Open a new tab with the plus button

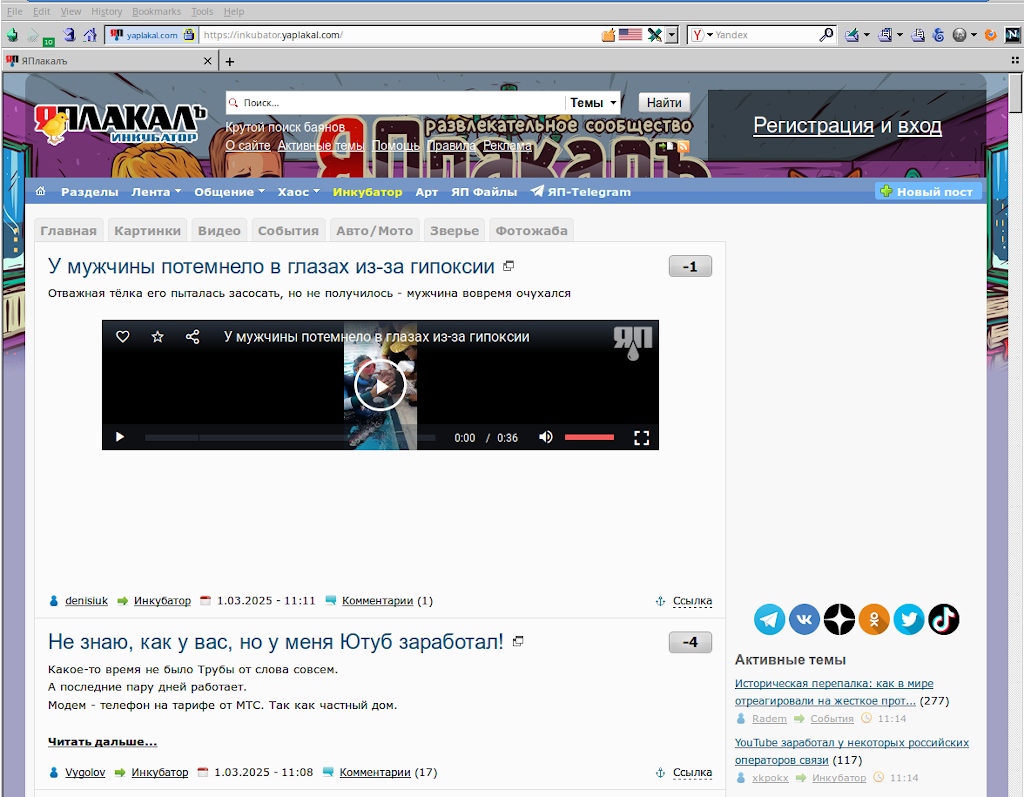pyautogui.click(x=230, y=61)
